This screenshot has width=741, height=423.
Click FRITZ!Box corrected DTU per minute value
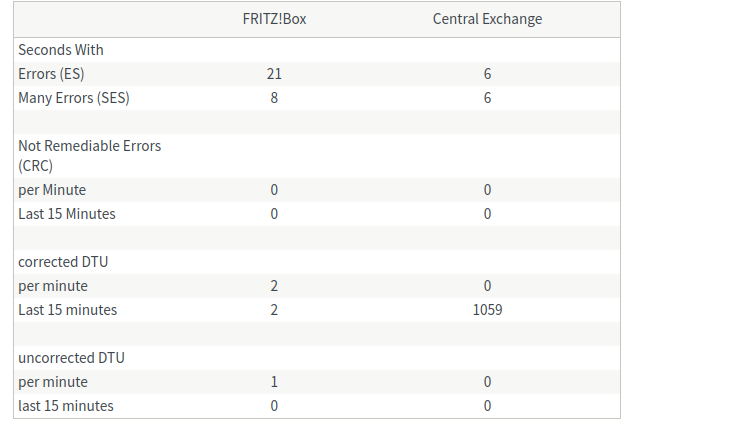click(x=274, y=286)
